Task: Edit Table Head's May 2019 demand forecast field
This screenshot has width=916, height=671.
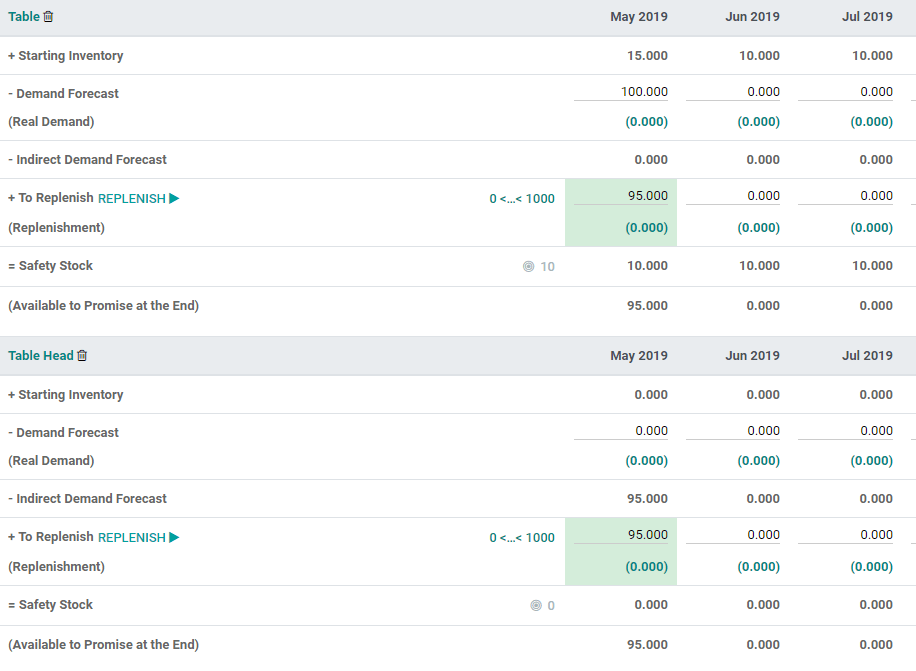Action: pos(621,431)
